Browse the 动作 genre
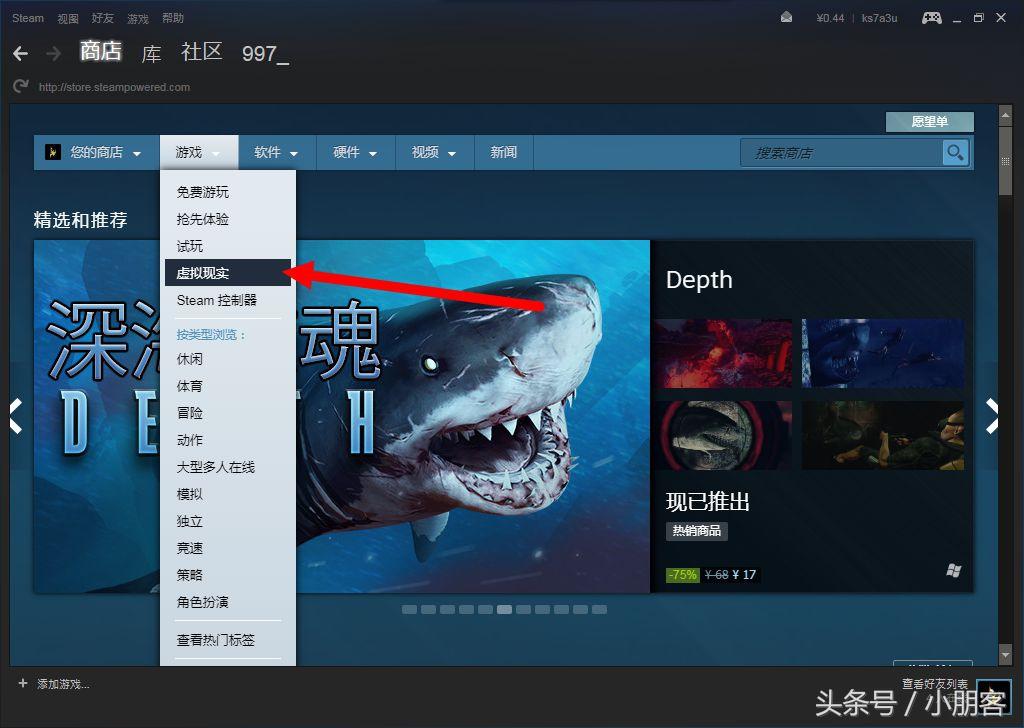 click(x=189, y=440)
